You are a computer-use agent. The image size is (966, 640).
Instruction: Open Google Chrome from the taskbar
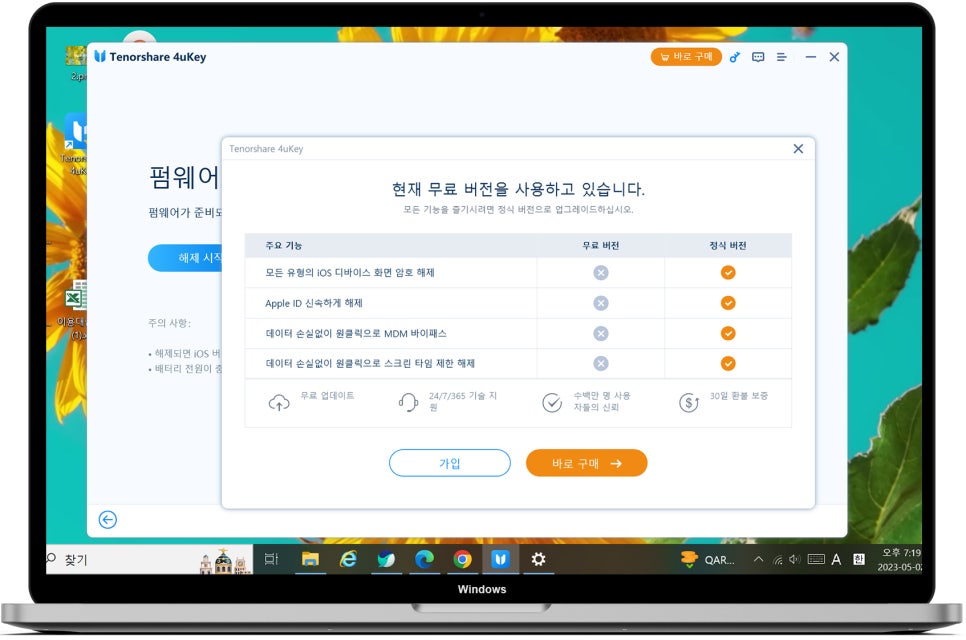[462, 559]
